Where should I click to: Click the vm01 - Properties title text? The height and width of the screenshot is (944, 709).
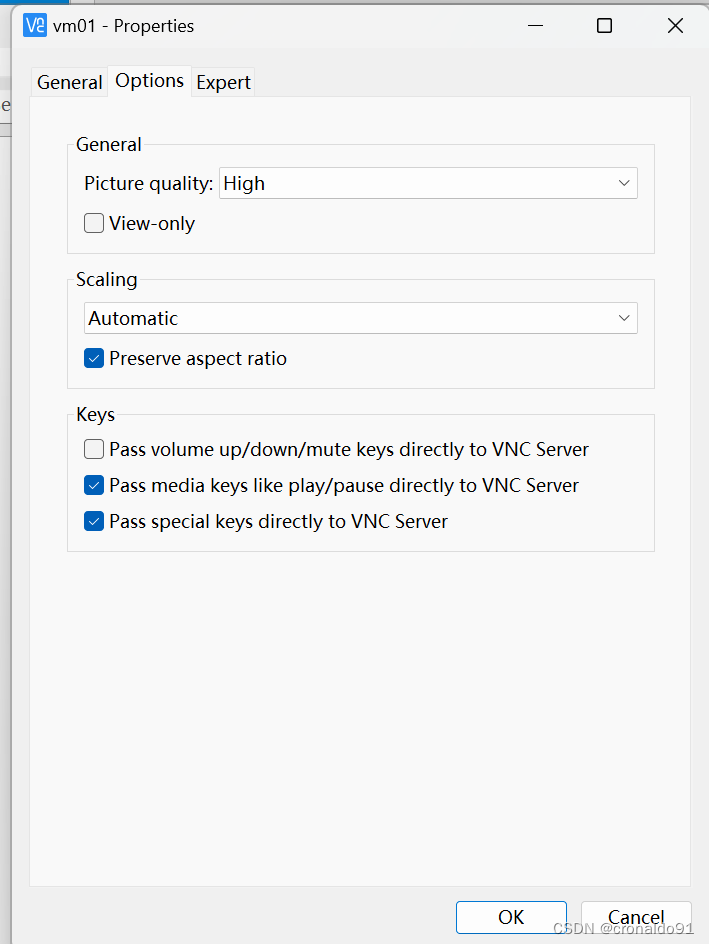[x=123, y=26]
